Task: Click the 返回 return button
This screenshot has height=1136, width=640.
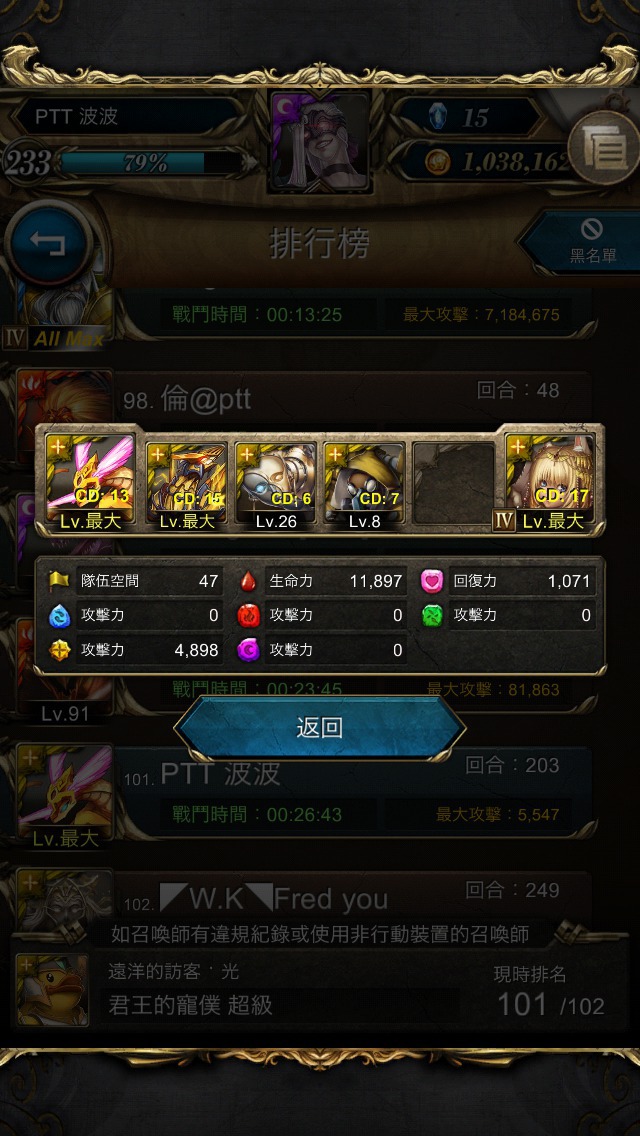Action: [320, 728]
